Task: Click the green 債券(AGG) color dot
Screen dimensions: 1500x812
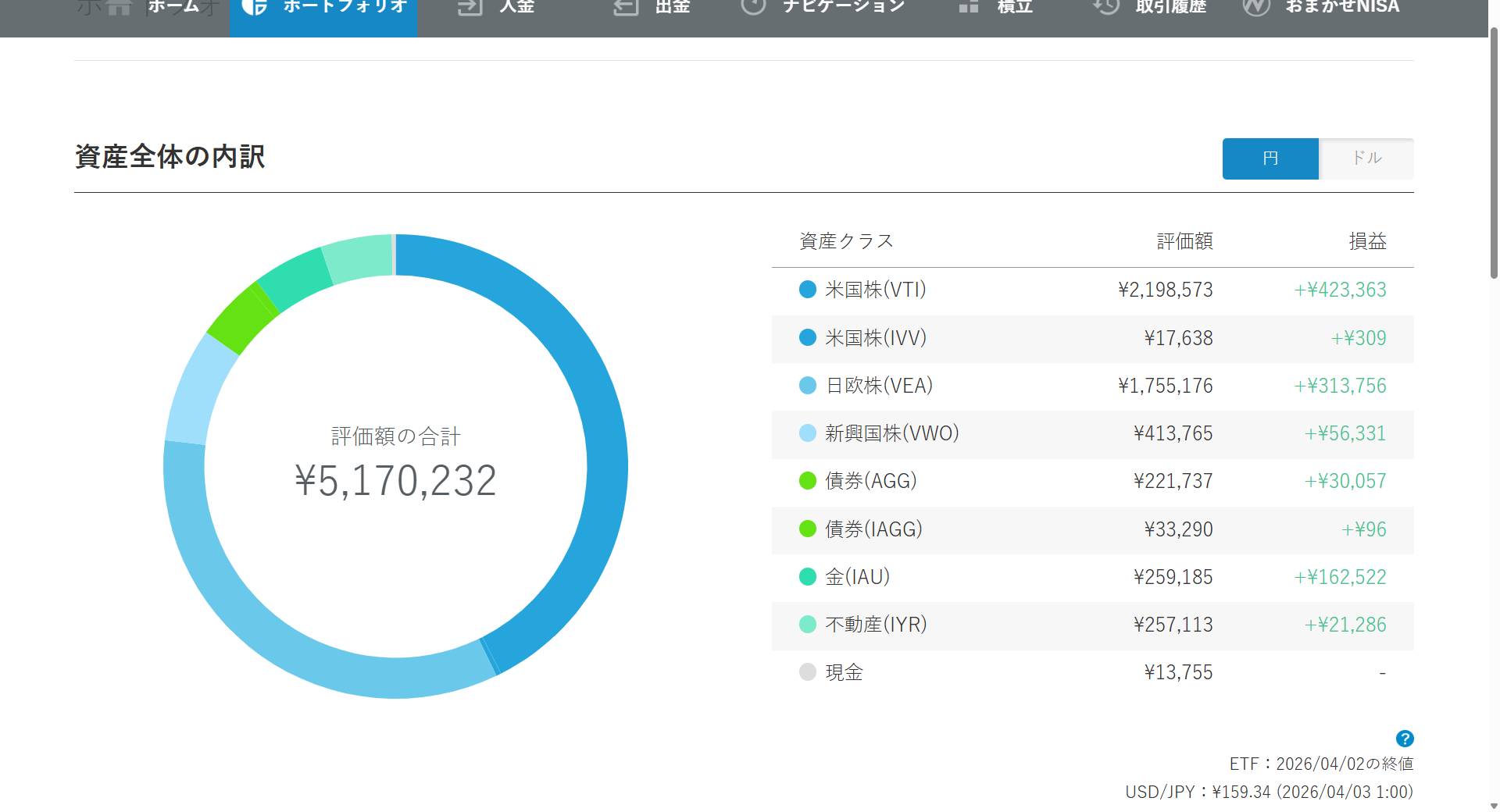Action: coord(808,481)
